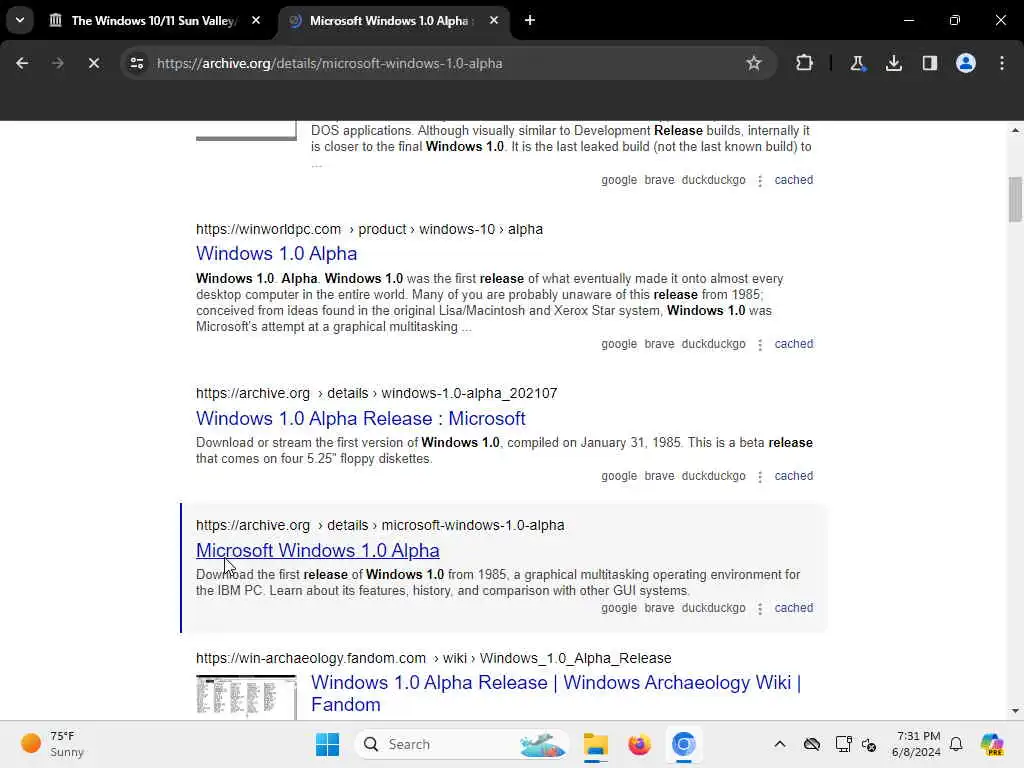Click cached link of the topmost partial result
This screenshot has width=1024, height=768.
pyautogui.click(x=793, y=180)
